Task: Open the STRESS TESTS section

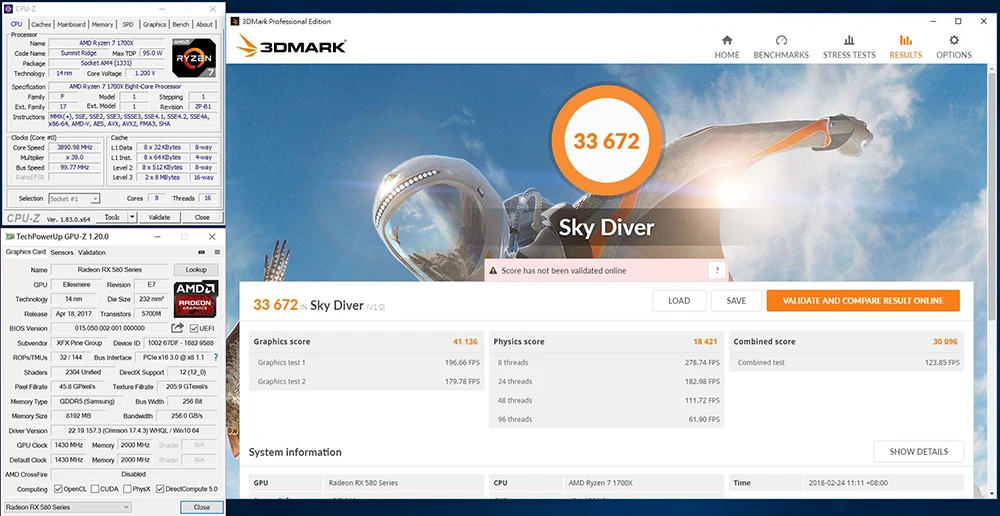Action: click(x=849, y=47)
